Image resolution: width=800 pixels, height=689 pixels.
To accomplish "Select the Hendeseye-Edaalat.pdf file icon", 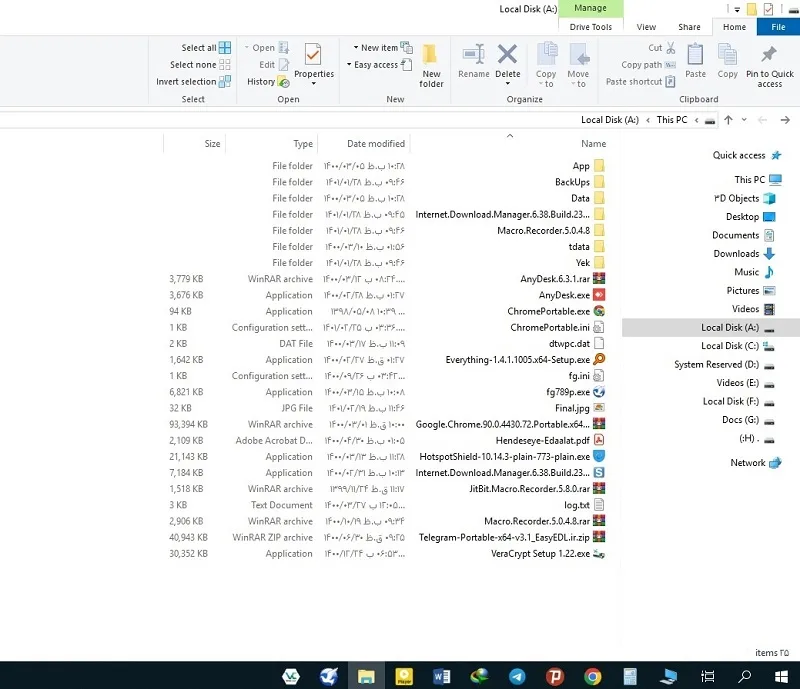I will pyautogui.click(x=599, y=440).
